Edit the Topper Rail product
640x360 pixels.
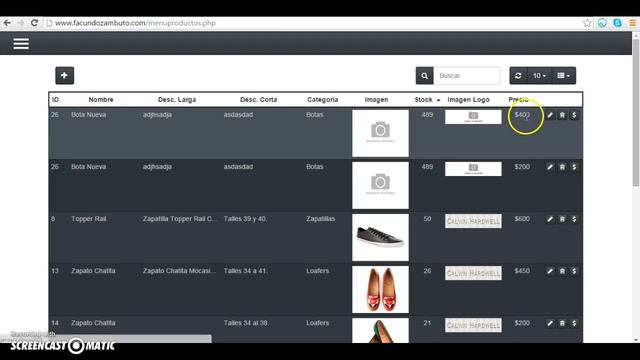point(550,219)
